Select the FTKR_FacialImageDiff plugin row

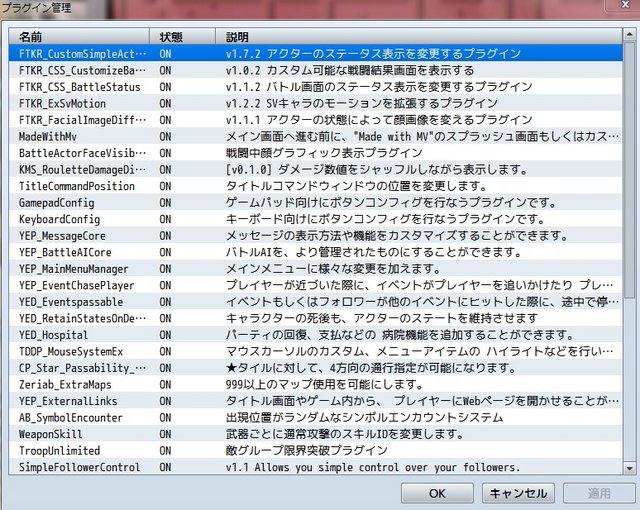click(x=316, y=120)
